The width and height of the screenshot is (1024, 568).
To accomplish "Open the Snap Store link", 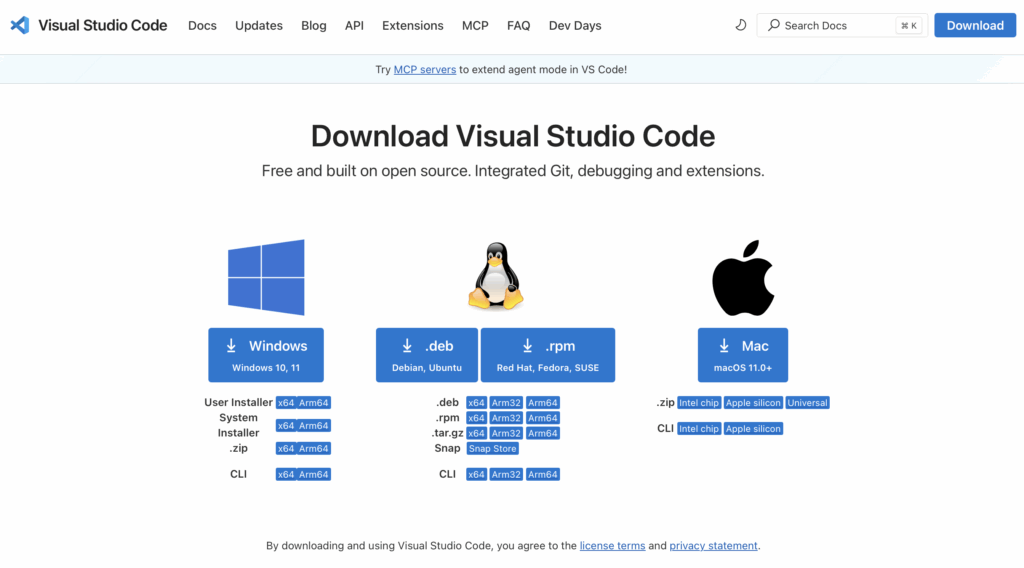I will (x=492, y=449).
